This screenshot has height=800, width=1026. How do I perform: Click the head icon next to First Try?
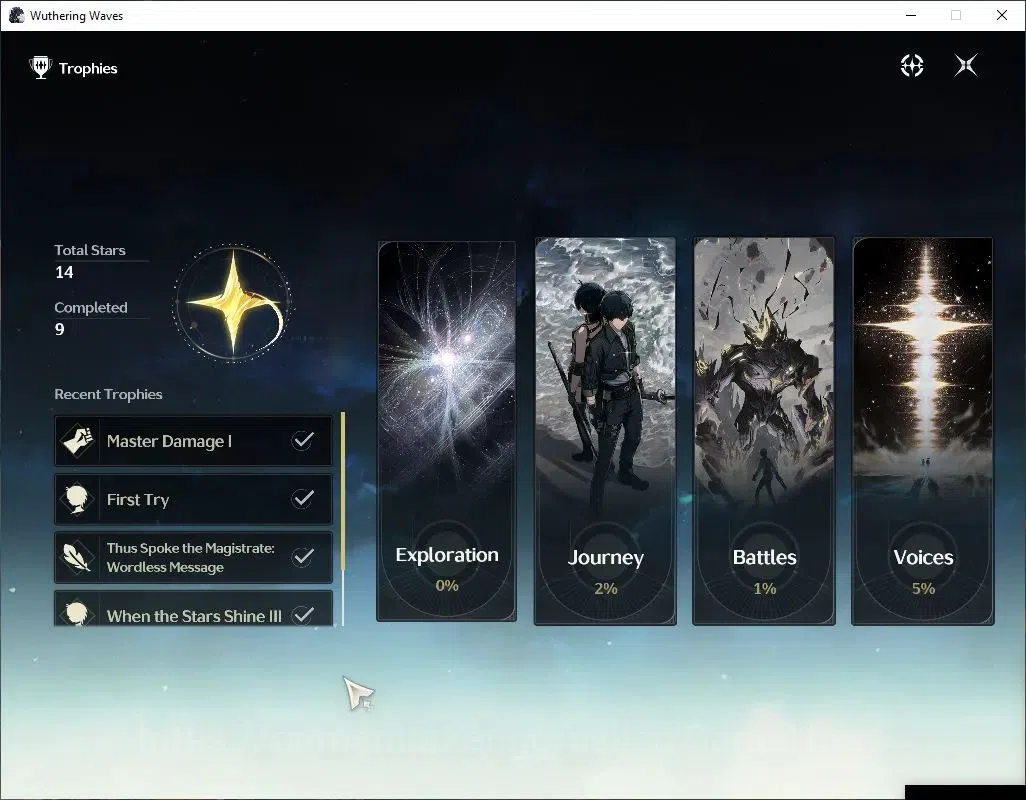click(x=77, y=499)
